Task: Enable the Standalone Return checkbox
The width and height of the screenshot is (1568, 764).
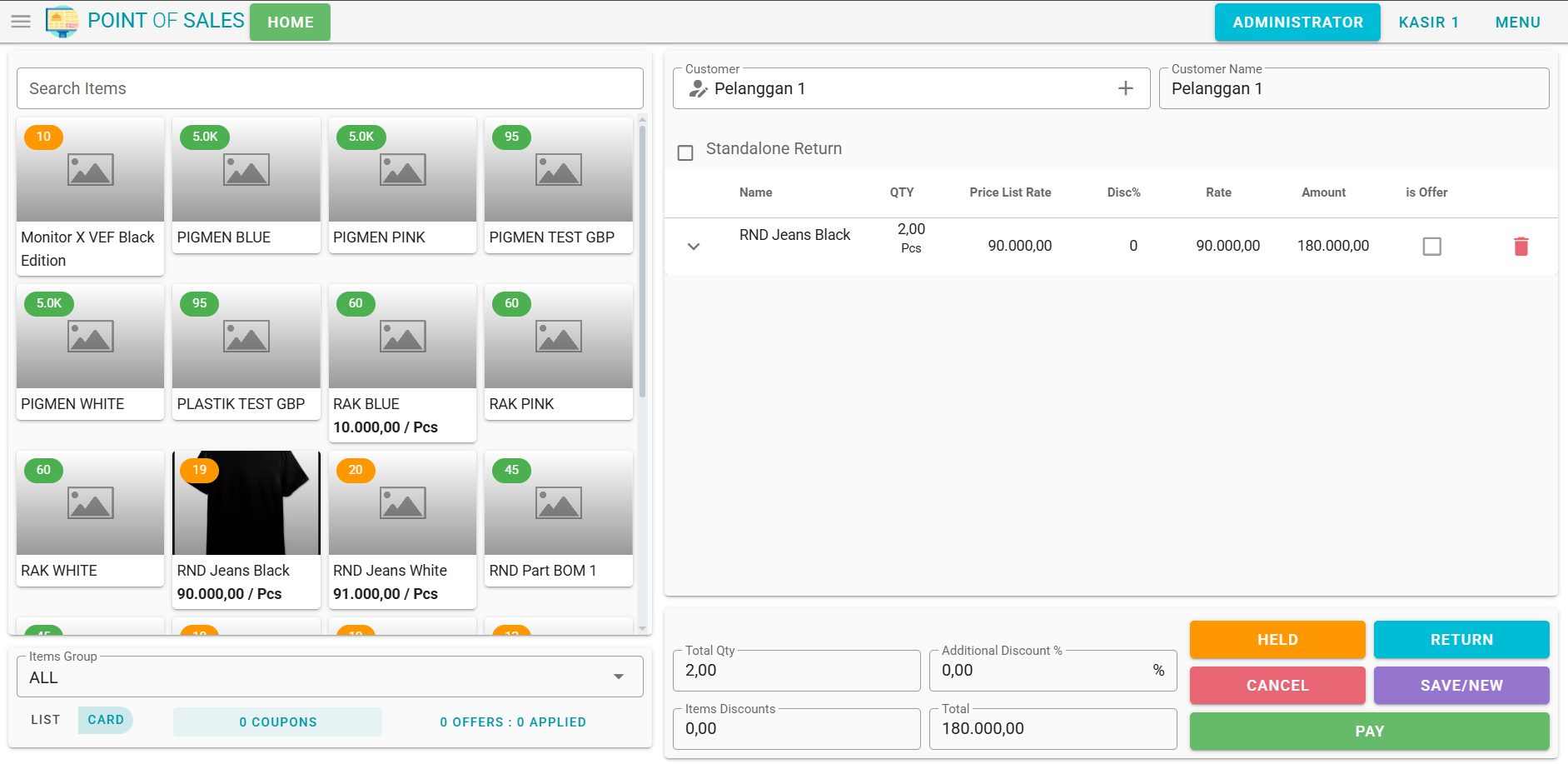Action: 685,152
